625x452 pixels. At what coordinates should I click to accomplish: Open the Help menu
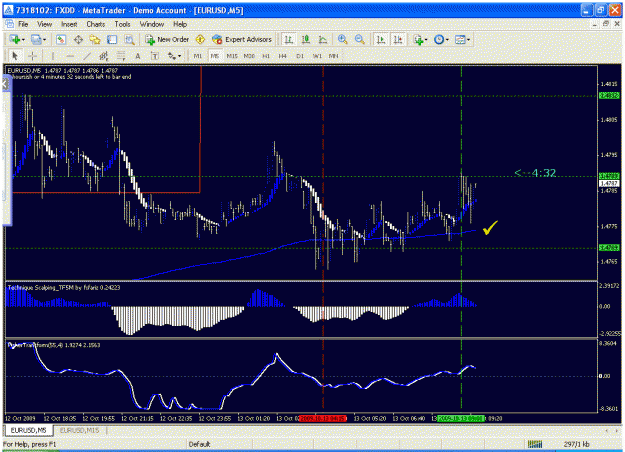coord(180,24)
